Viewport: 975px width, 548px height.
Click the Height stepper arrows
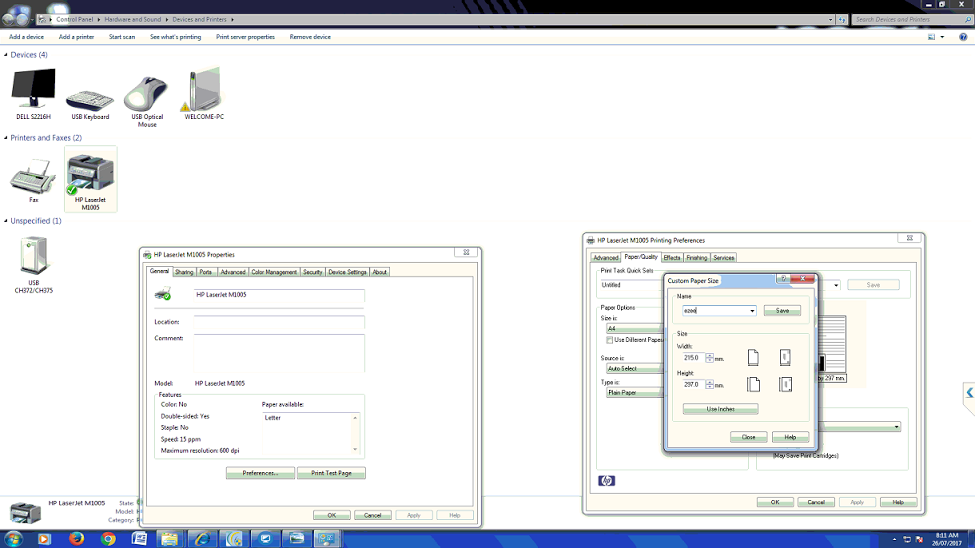click(709, 384)
